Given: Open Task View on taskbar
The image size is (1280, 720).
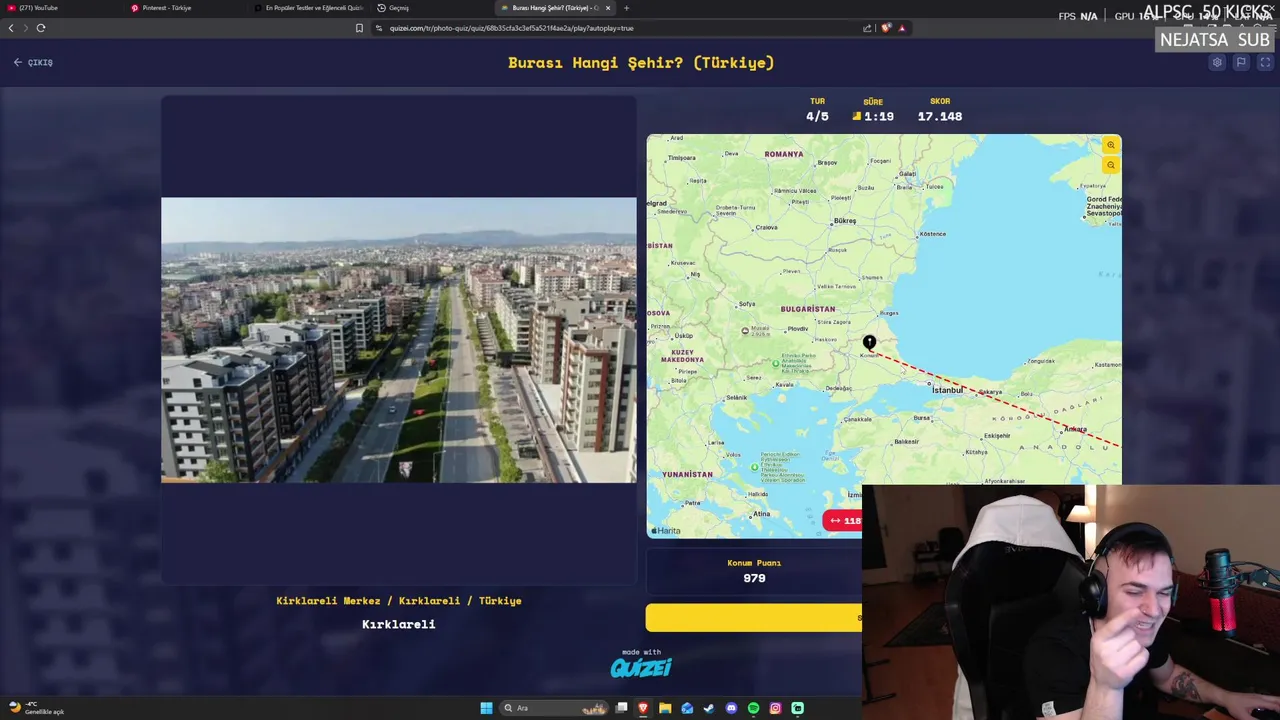Looking at the screenshot, I should (621, 708).
